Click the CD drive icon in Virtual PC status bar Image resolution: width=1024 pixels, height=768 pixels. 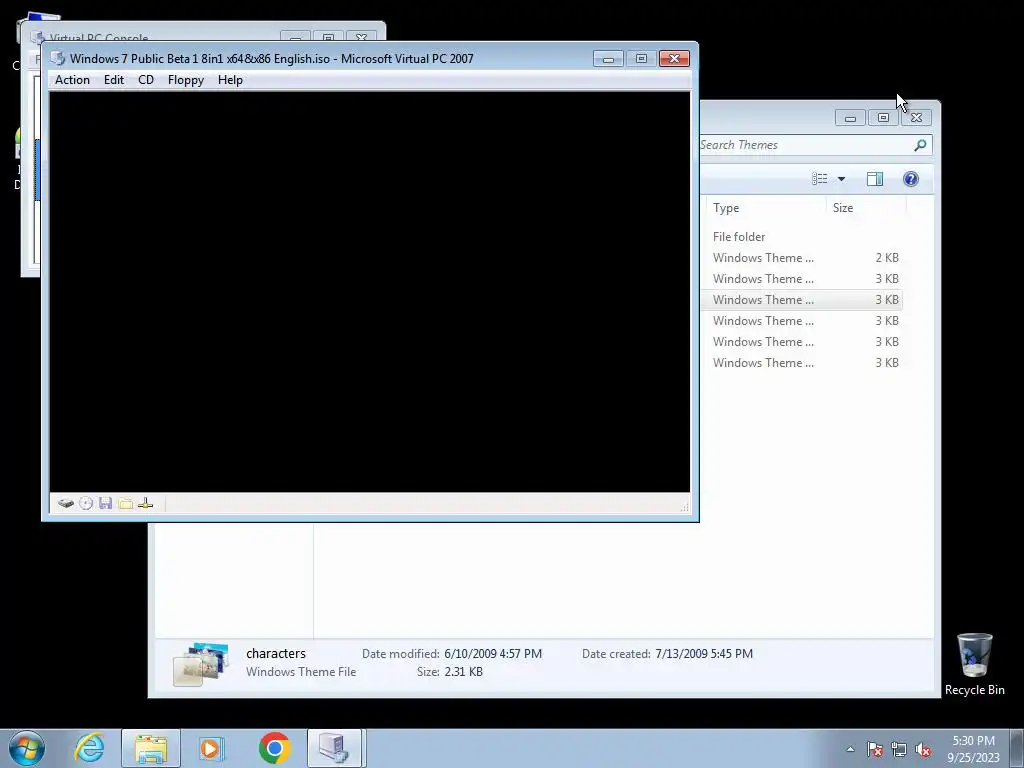coord(86,504)
